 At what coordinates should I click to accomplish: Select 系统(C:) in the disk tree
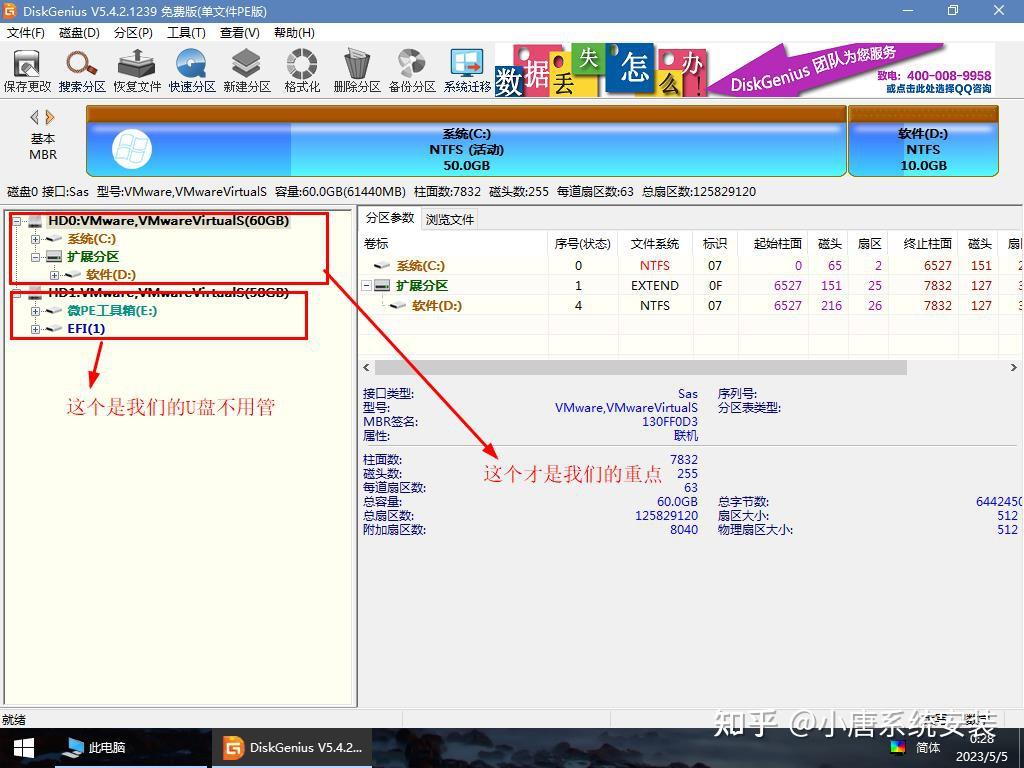(91, 239)
